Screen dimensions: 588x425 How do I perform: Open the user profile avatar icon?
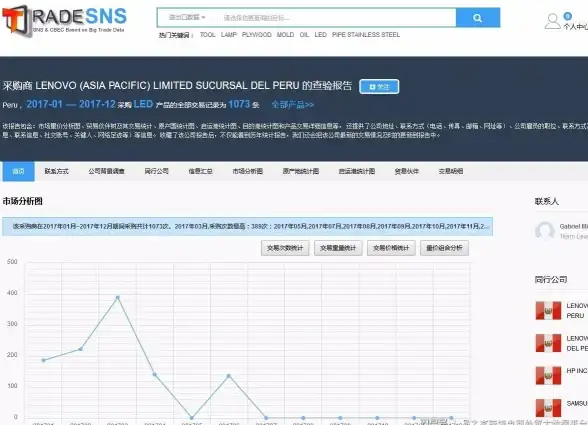(x=552, y=21)
